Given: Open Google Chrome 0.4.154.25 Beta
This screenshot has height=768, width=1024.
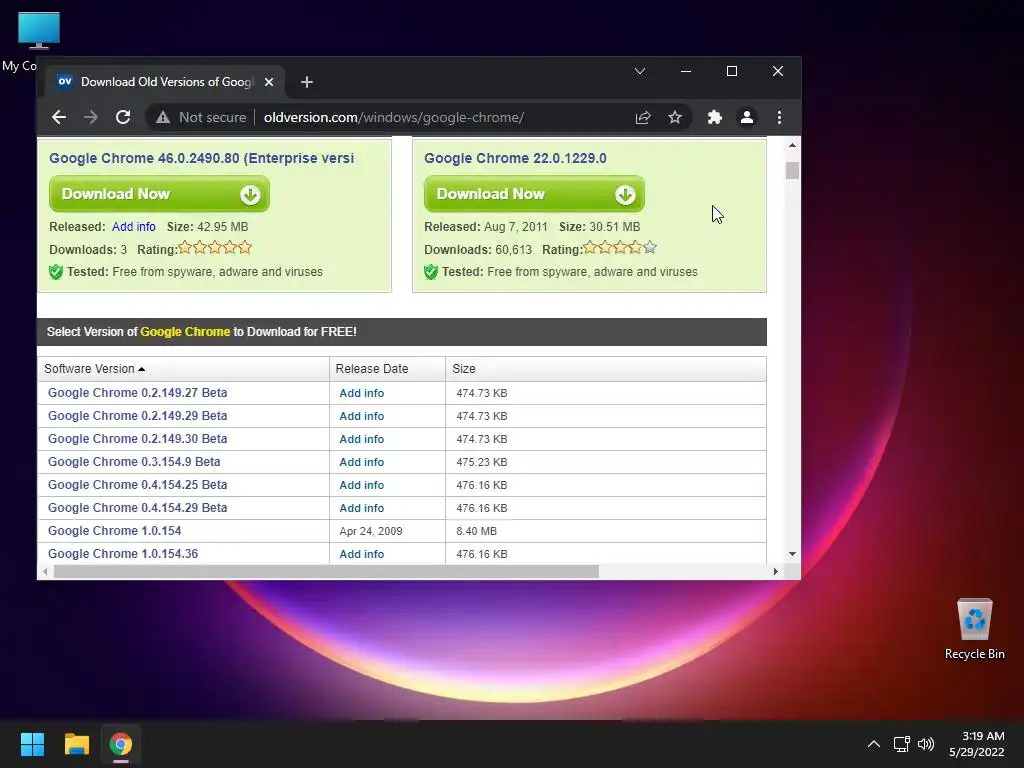Looking at the screenshot, I should point(137,485).
